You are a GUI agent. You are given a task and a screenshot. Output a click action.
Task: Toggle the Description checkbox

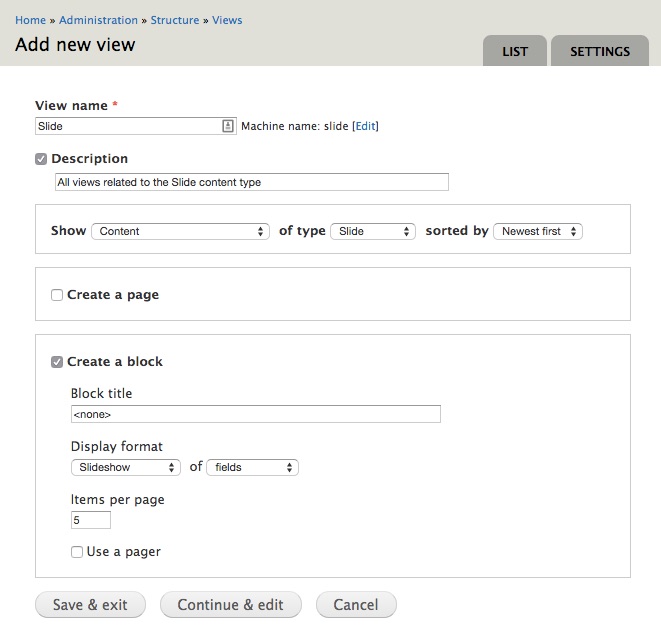(41, 159)
